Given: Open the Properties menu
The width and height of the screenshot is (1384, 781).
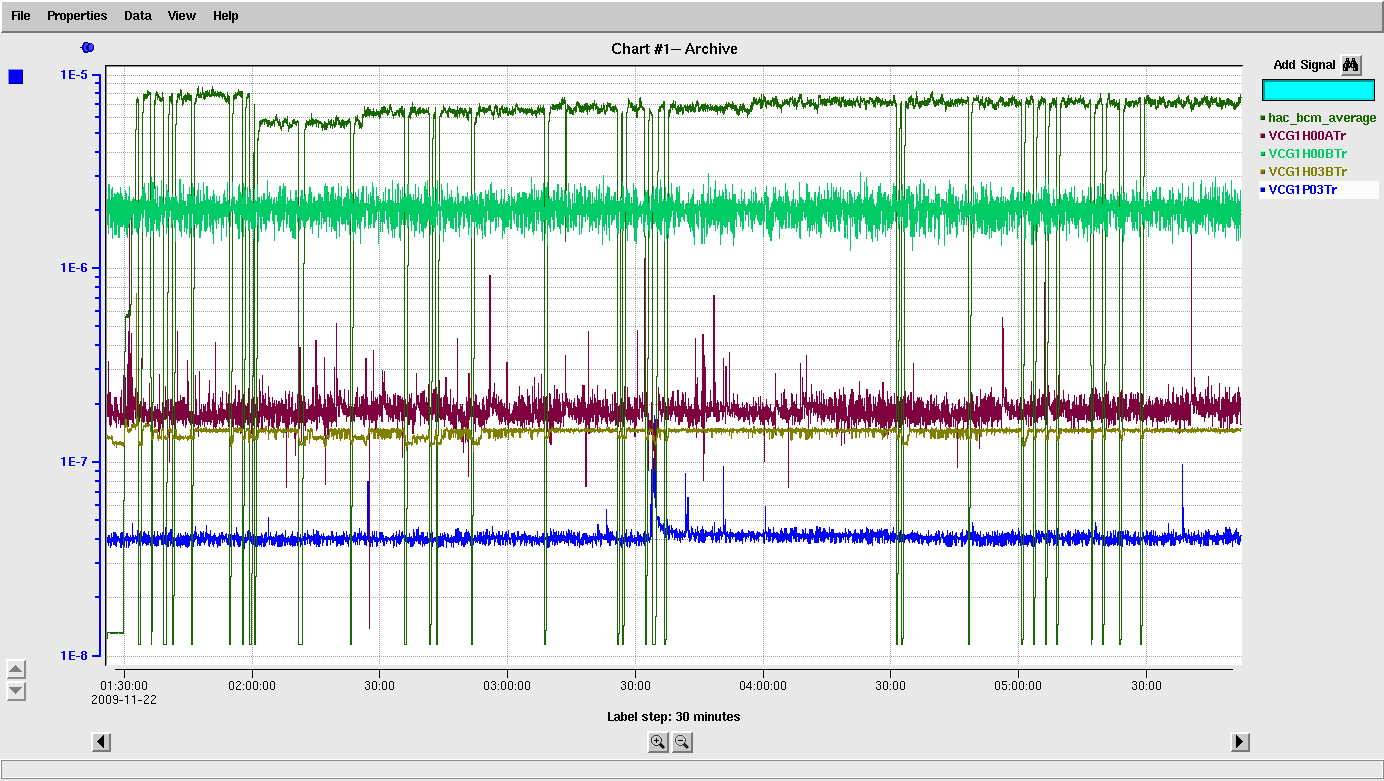Looking at the screenshot, I should [x=77, y=16].
